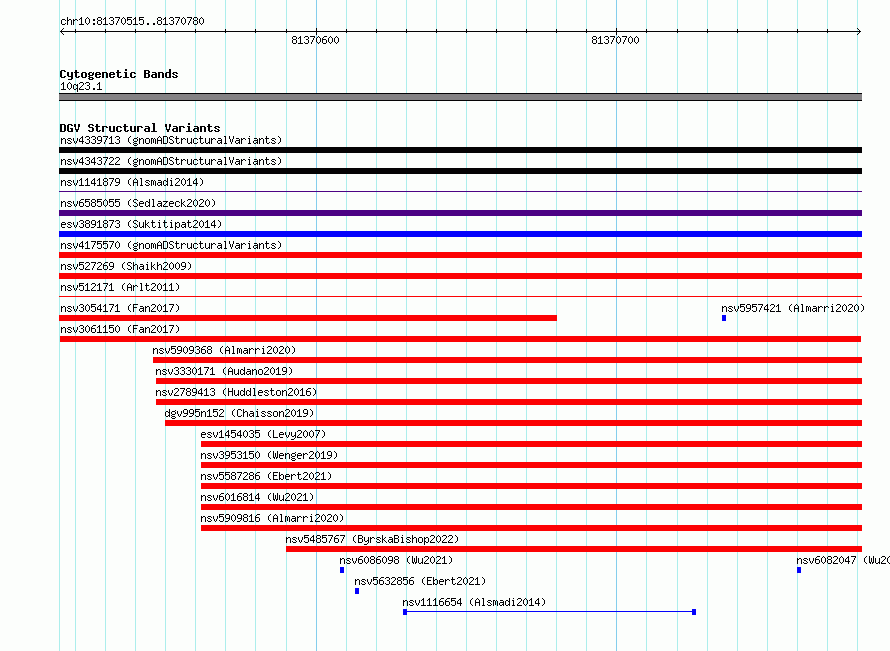The height and width of the screenshot is (651, 890).
Task: Select the nsv3061150 Fan2017 label
Action: pyautogui.click(x=120, y=329)
